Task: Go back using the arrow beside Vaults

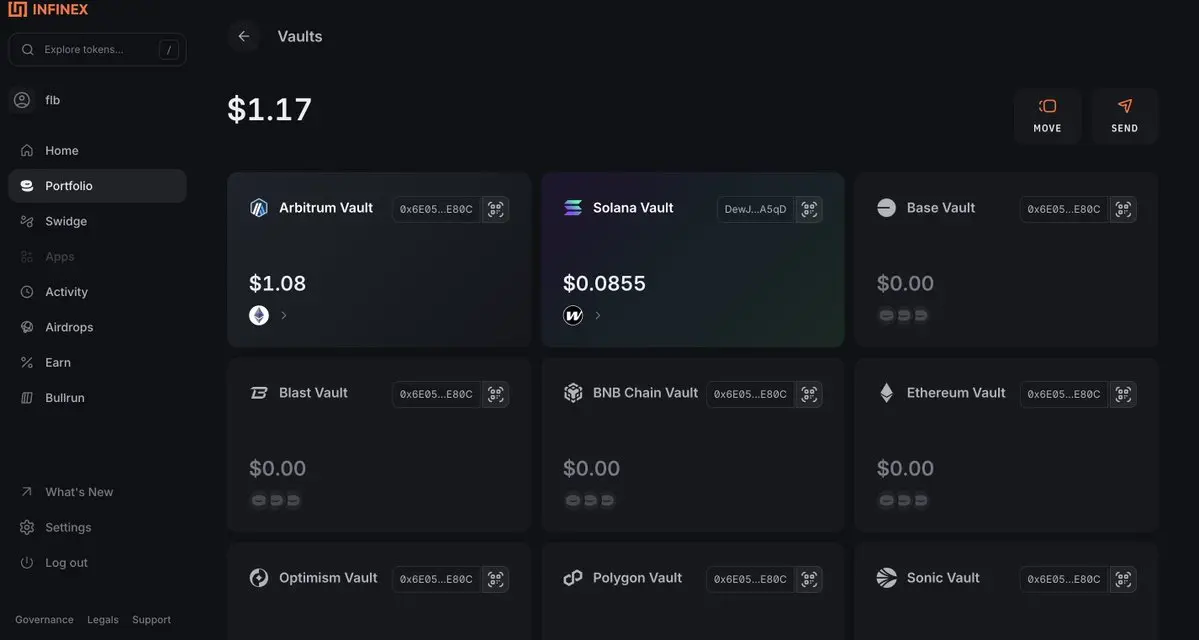Action: (x=244, y=36)
